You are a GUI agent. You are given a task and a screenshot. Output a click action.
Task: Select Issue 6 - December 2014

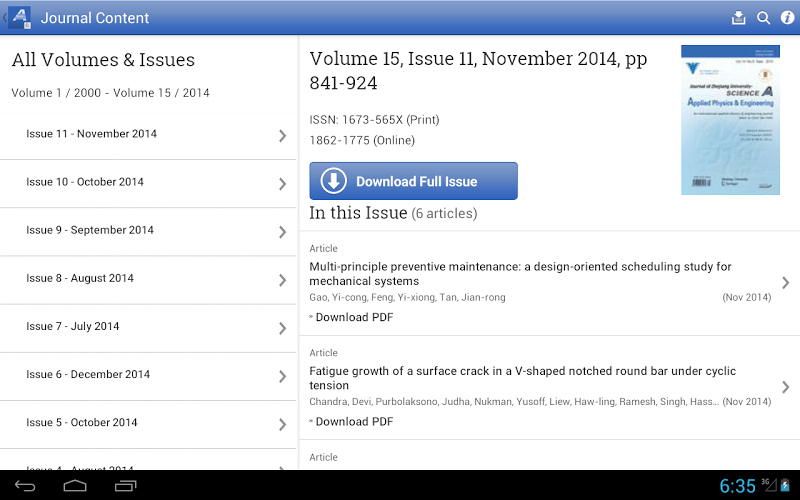(x=149, y=375)
